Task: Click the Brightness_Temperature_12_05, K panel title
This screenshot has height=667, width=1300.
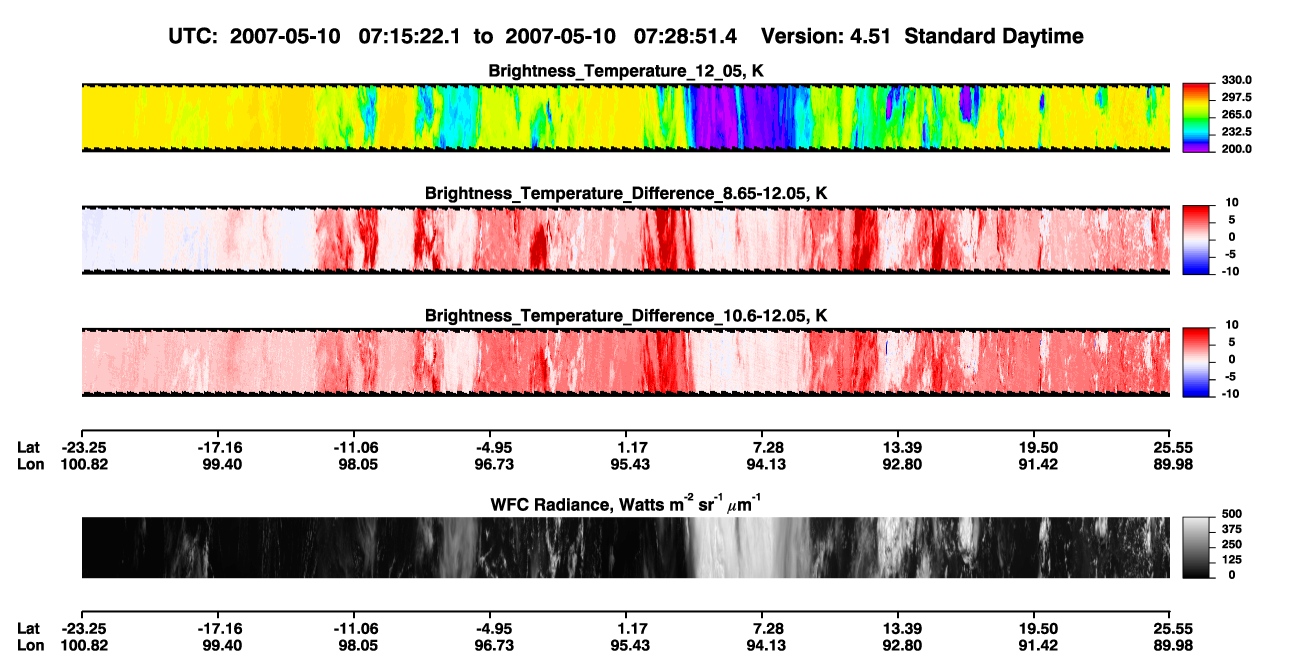Action: coord(625,70)
